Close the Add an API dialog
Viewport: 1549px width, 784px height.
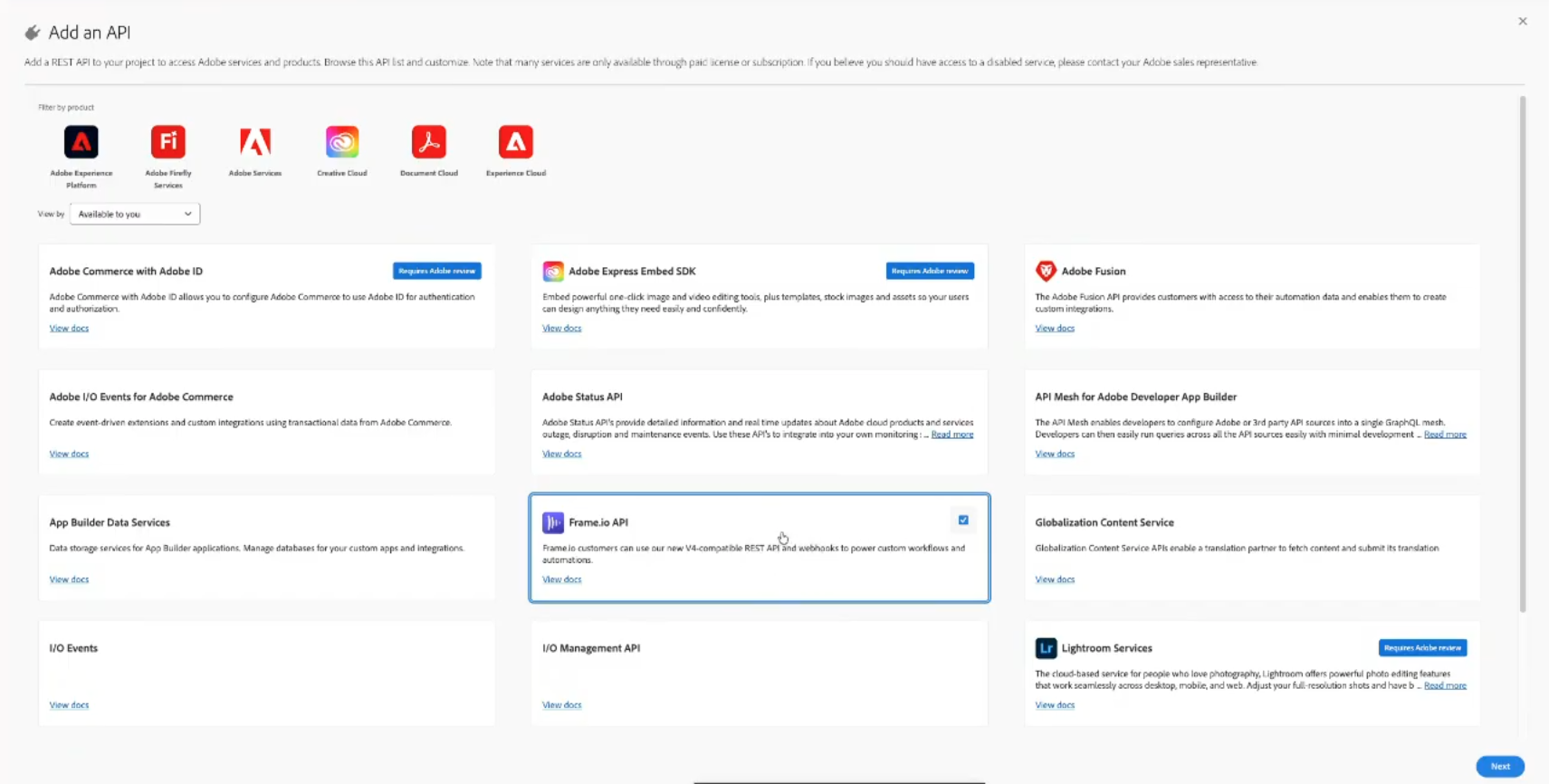pyautogui.click(x=1523, y=21)
